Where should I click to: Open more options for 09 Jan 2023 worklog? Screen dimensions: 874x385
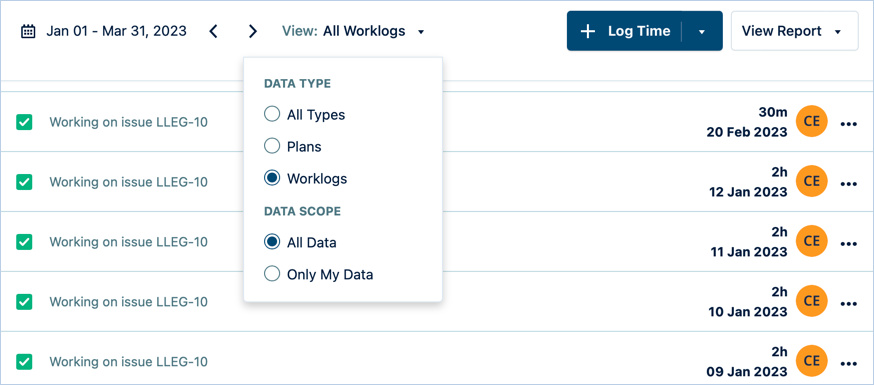(x=848, y=364)
